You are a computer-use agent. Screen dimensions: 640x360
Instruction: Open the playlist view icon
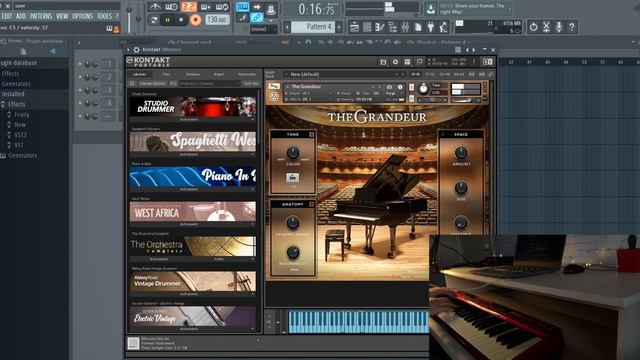point(354,27)
